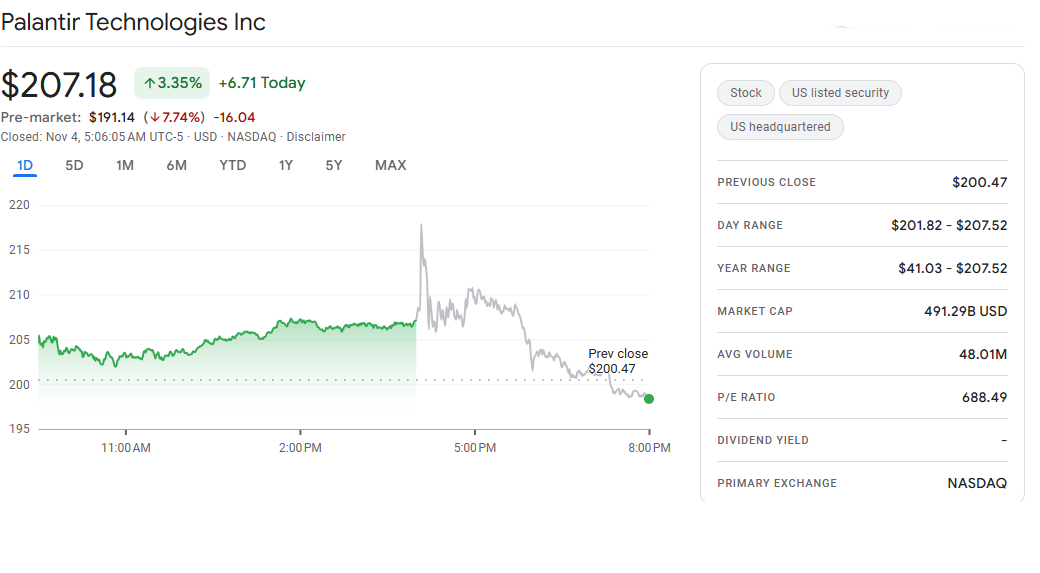Select the YTD chart range tab

point(233,166)
